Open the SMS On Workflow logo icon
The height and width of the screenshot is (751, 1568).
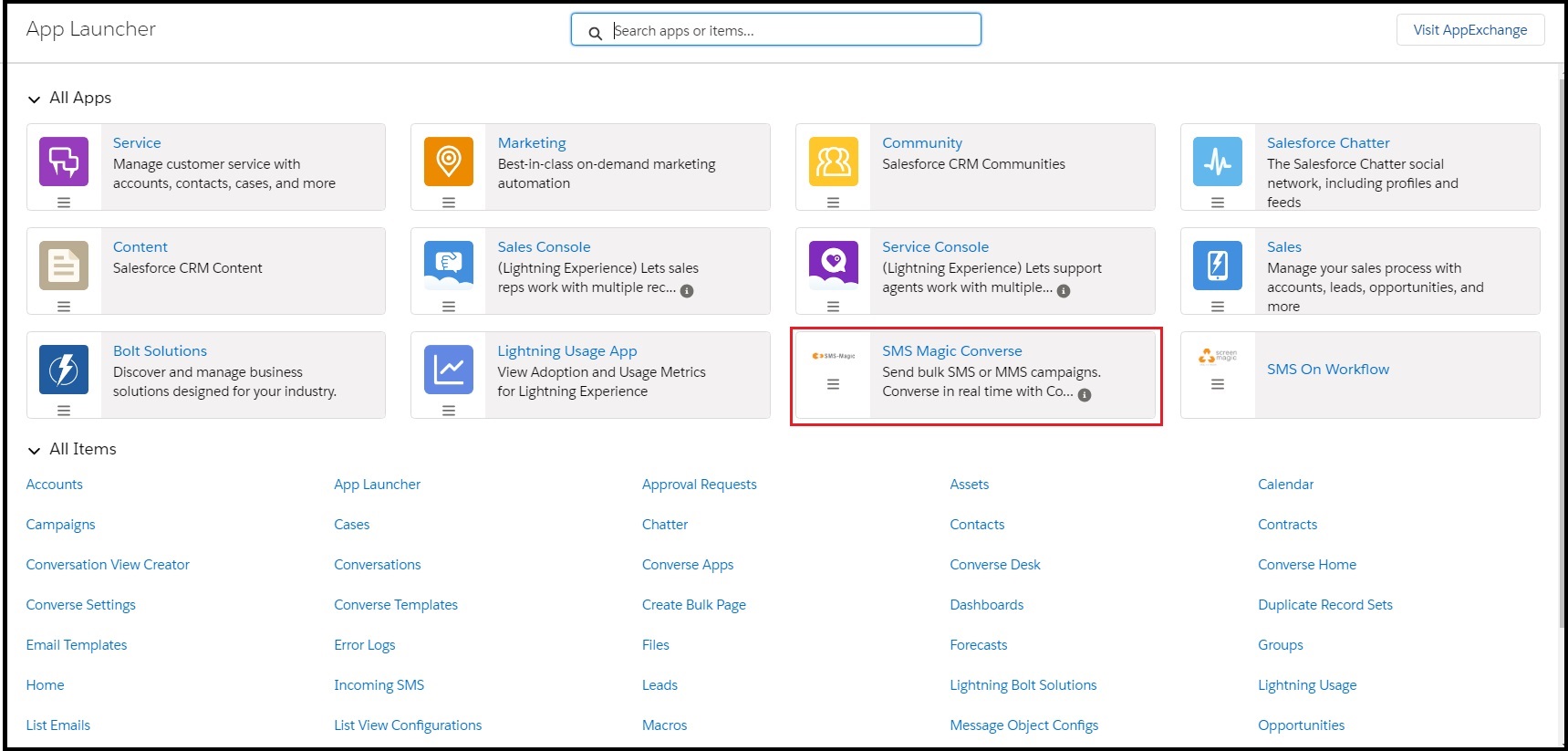(1218, 356)
